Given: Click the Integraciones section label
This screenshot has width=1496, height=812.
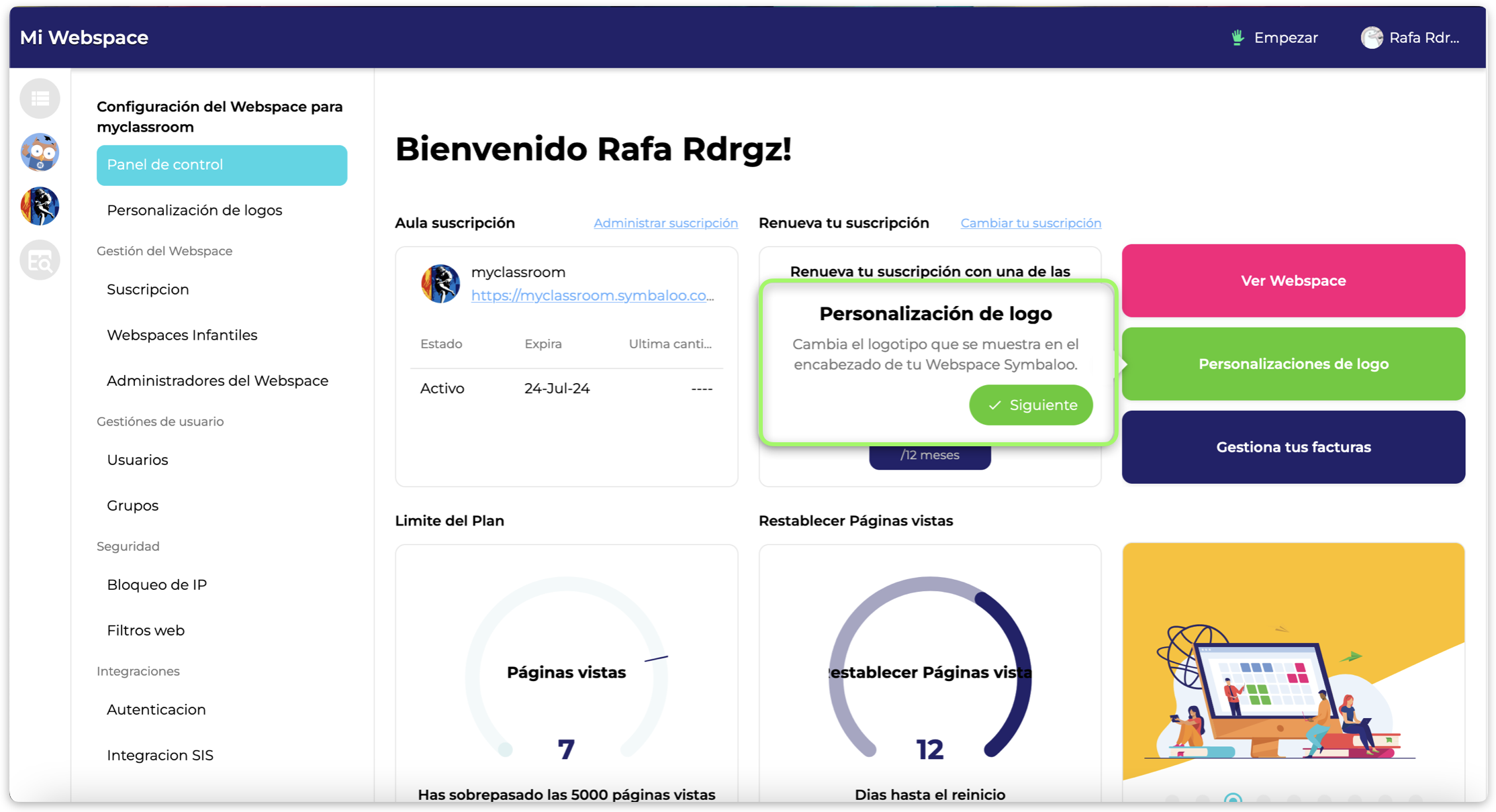Looking at the screenshot, I should click(138, 671).
